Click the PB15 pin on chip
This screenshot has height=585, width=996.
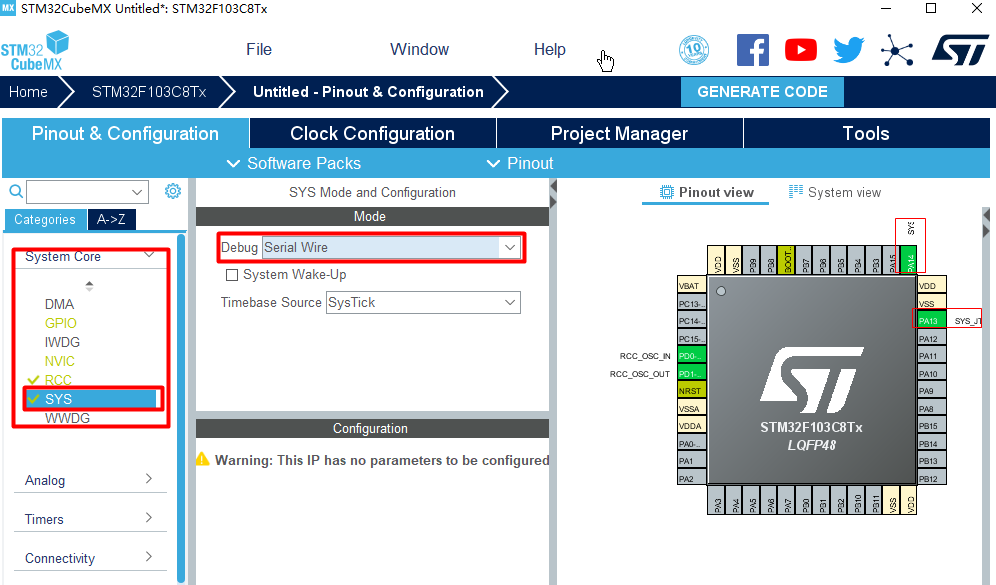coord(931,426)
